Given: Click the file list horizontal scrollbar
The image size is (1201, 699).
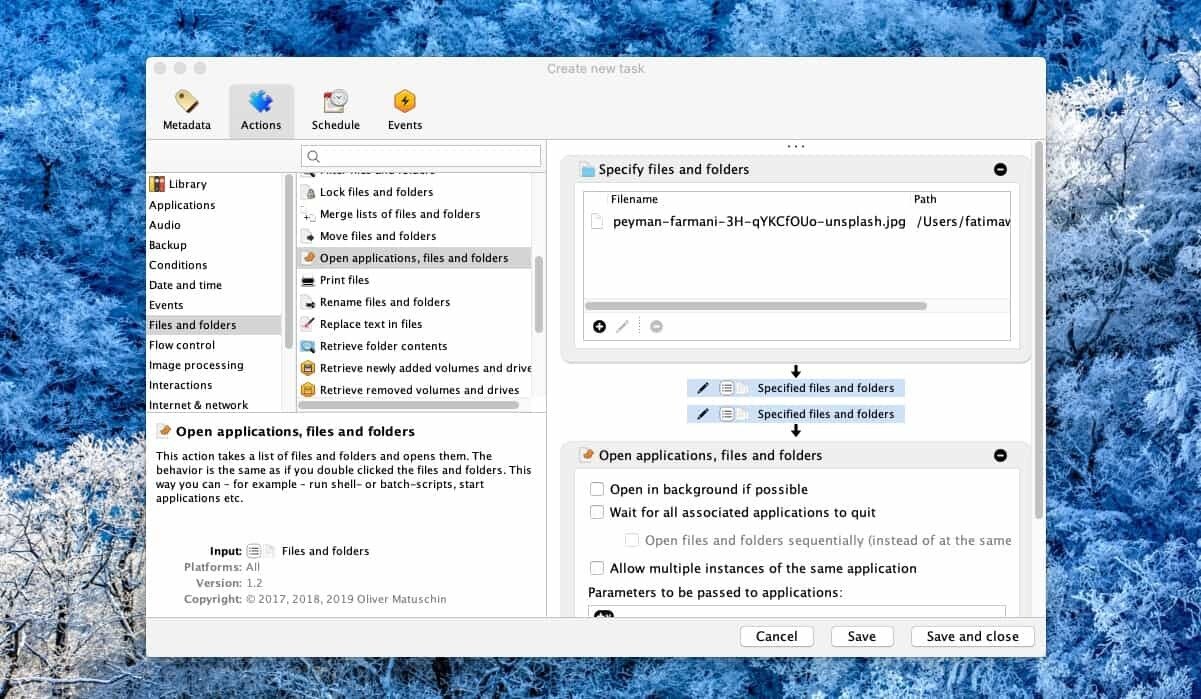Looking at the screenshot, I should click(755, 306).
